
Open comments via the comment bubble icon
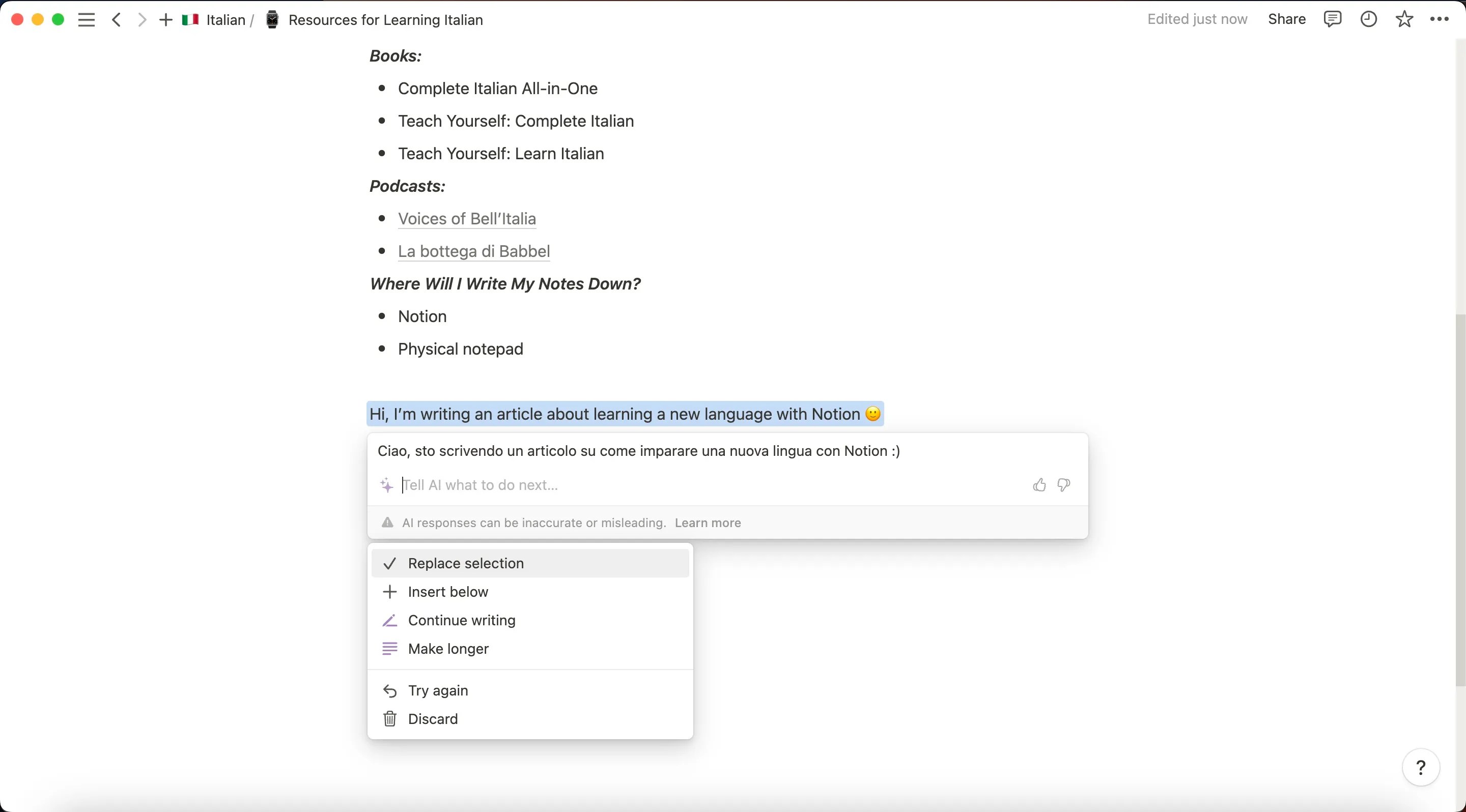[1332, 19]
